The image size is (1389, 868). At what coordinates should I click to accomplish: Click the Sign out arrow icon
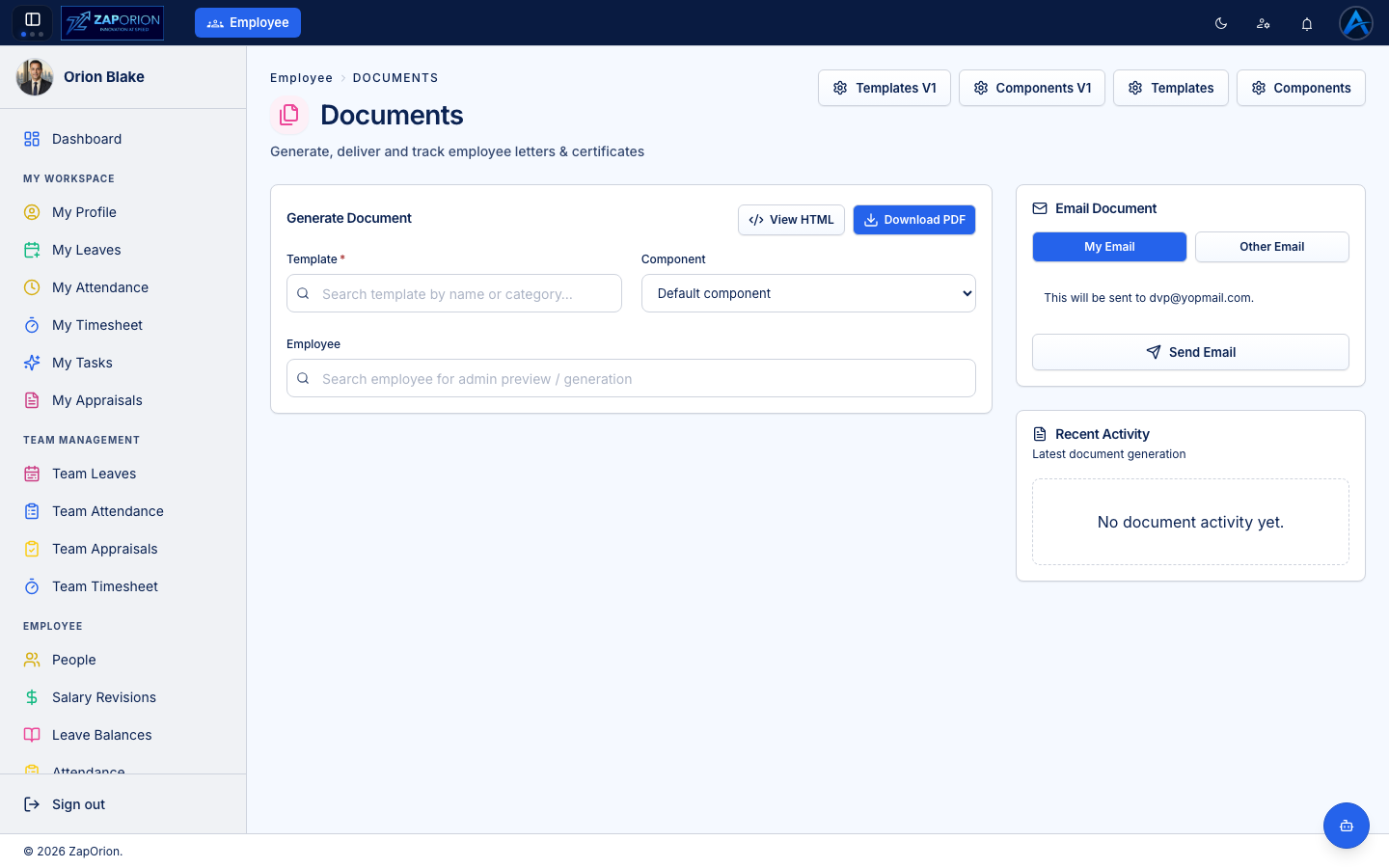click(32, 804)
